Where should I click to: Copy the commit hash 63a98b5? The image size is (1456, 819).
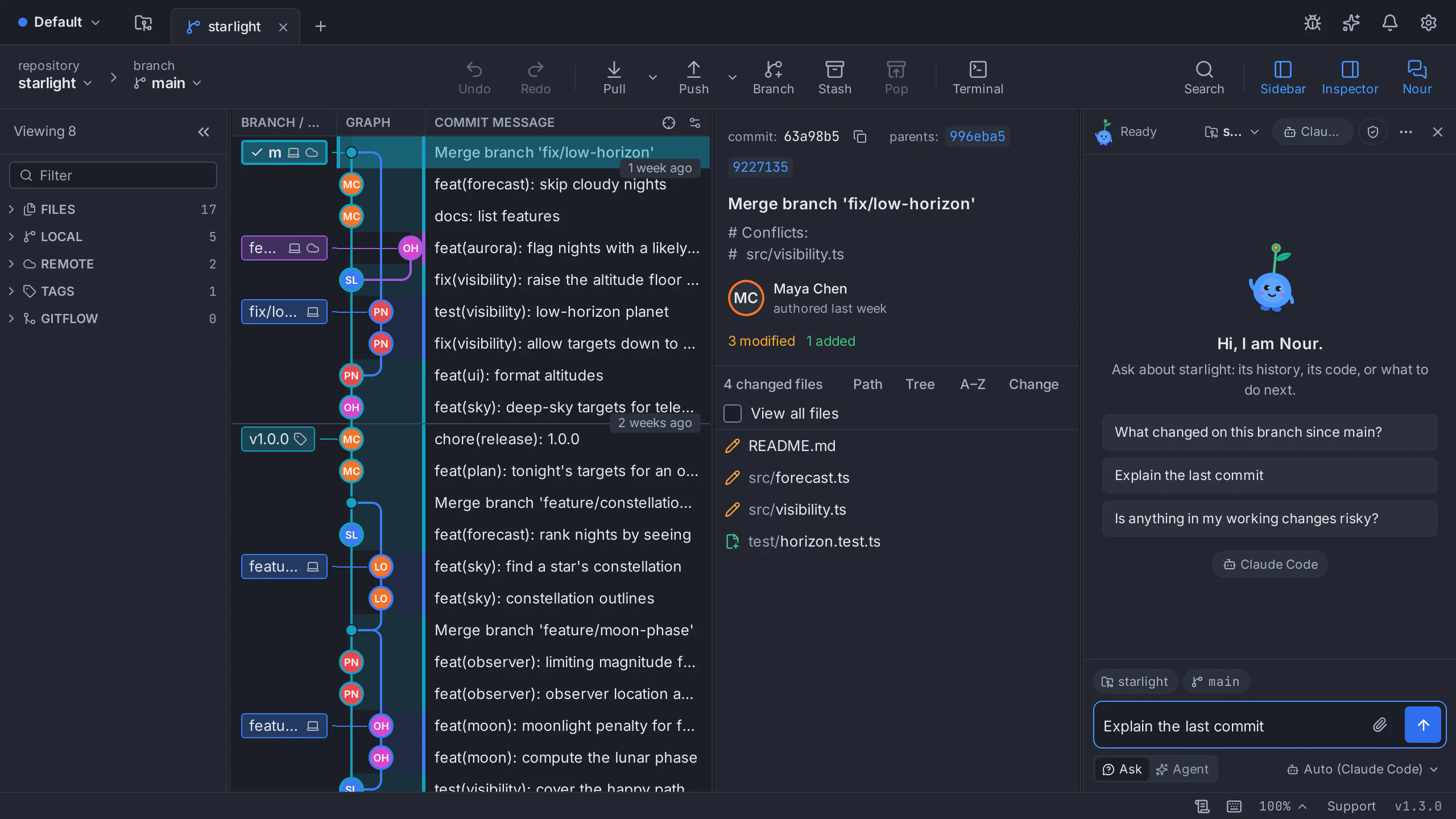coord(860,136)
